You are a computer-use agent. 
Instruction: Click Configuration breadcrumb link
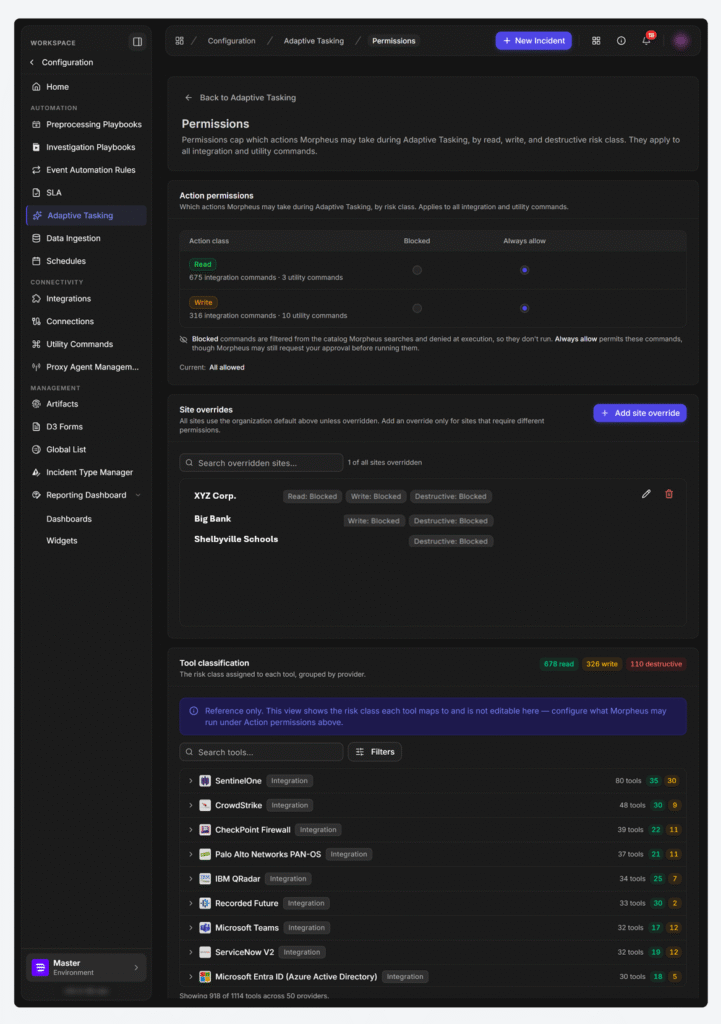click(x=231, y=41)
